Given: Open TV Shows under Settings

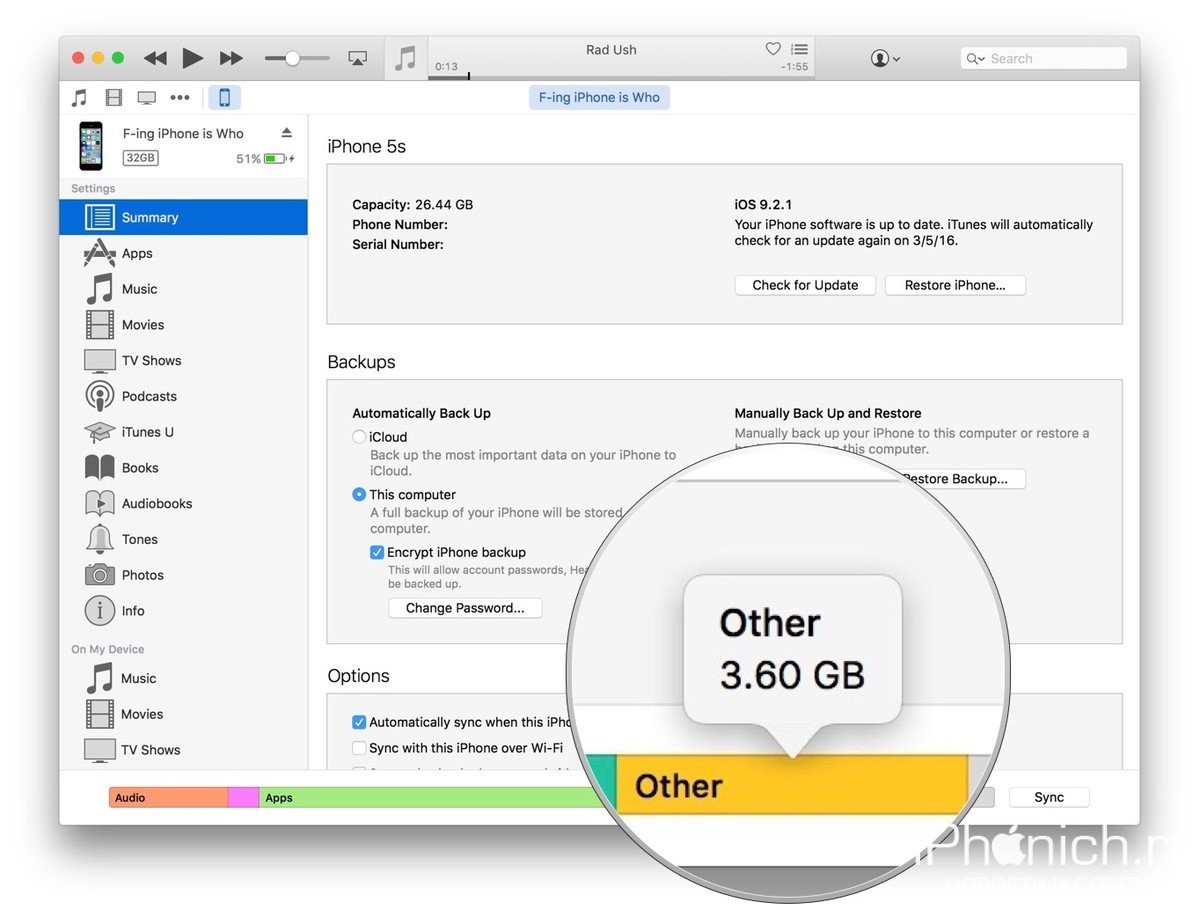Looking at the screenshot, I should pos(183,360).
